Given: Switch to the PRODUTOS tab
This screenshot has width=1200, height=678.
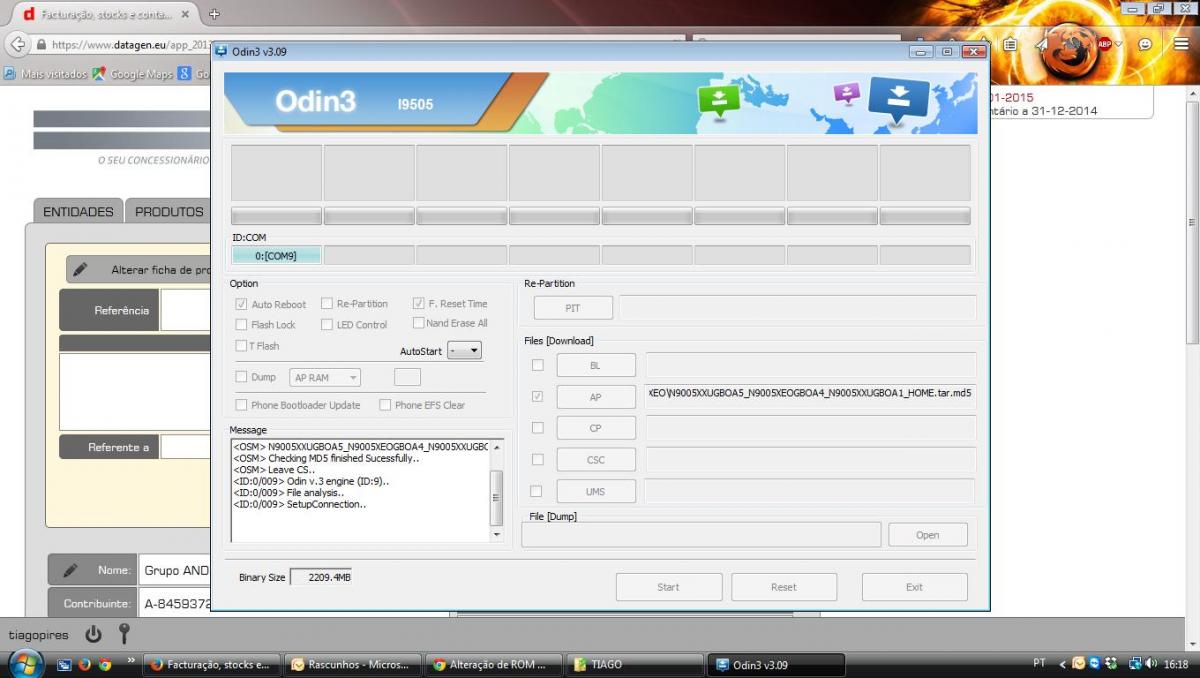Looking at the screenshot, I should tap(169, 211).
